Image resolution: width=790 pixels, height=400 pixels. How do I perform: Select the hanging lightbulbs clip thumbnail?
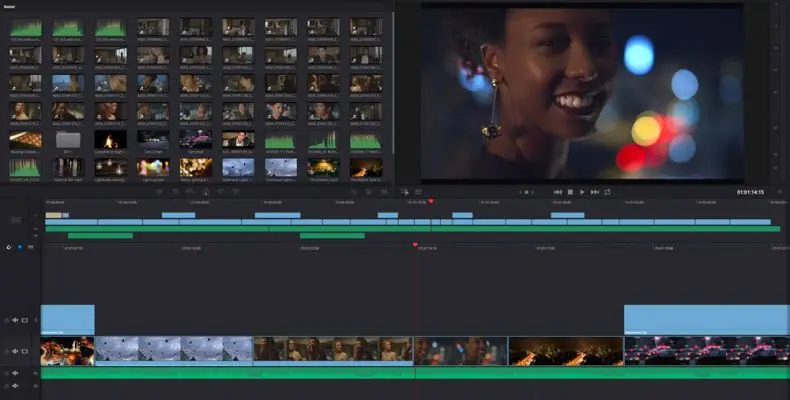111,167
